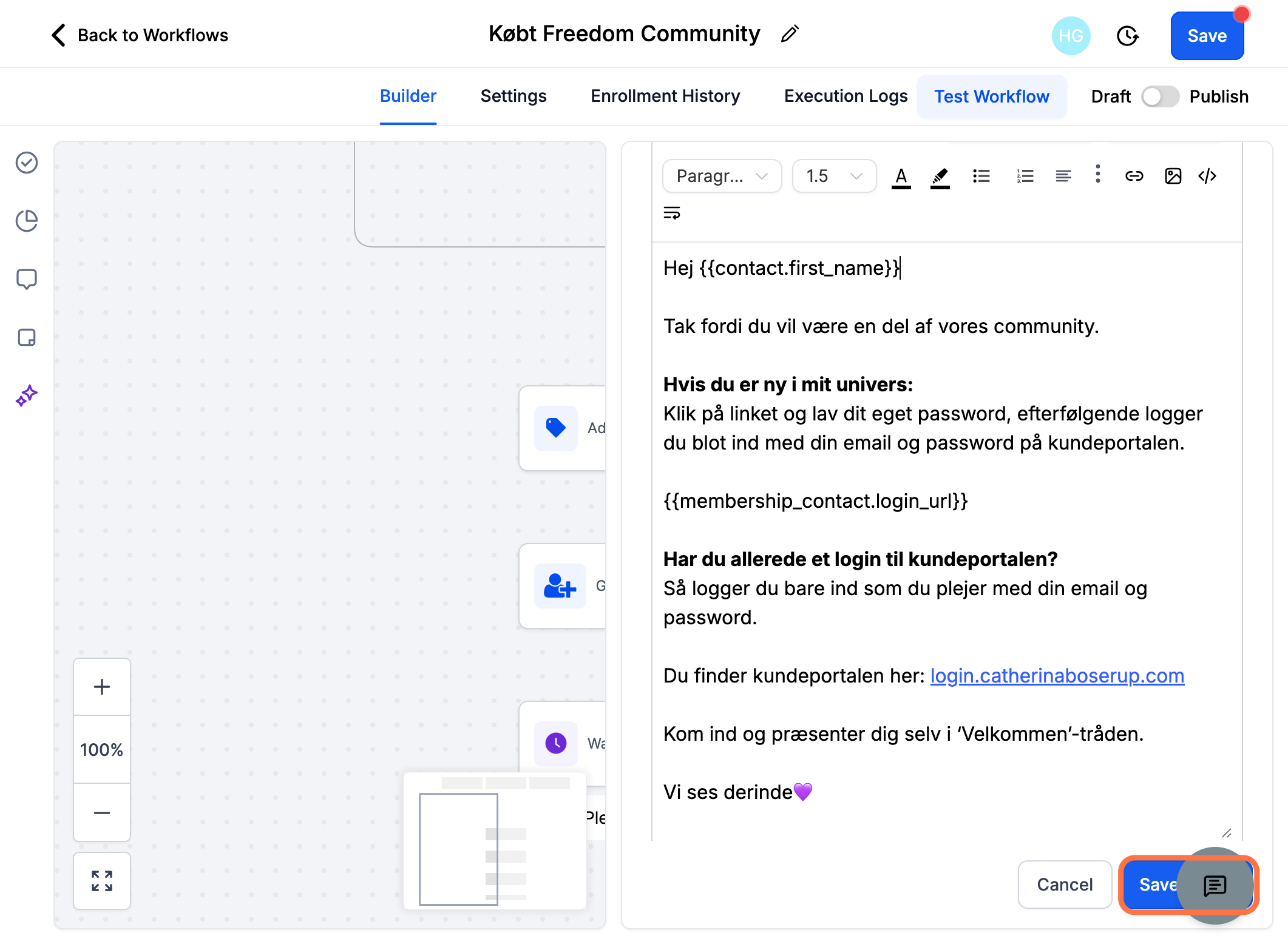Open the Paragraph style dropdown

pos(722,176)
